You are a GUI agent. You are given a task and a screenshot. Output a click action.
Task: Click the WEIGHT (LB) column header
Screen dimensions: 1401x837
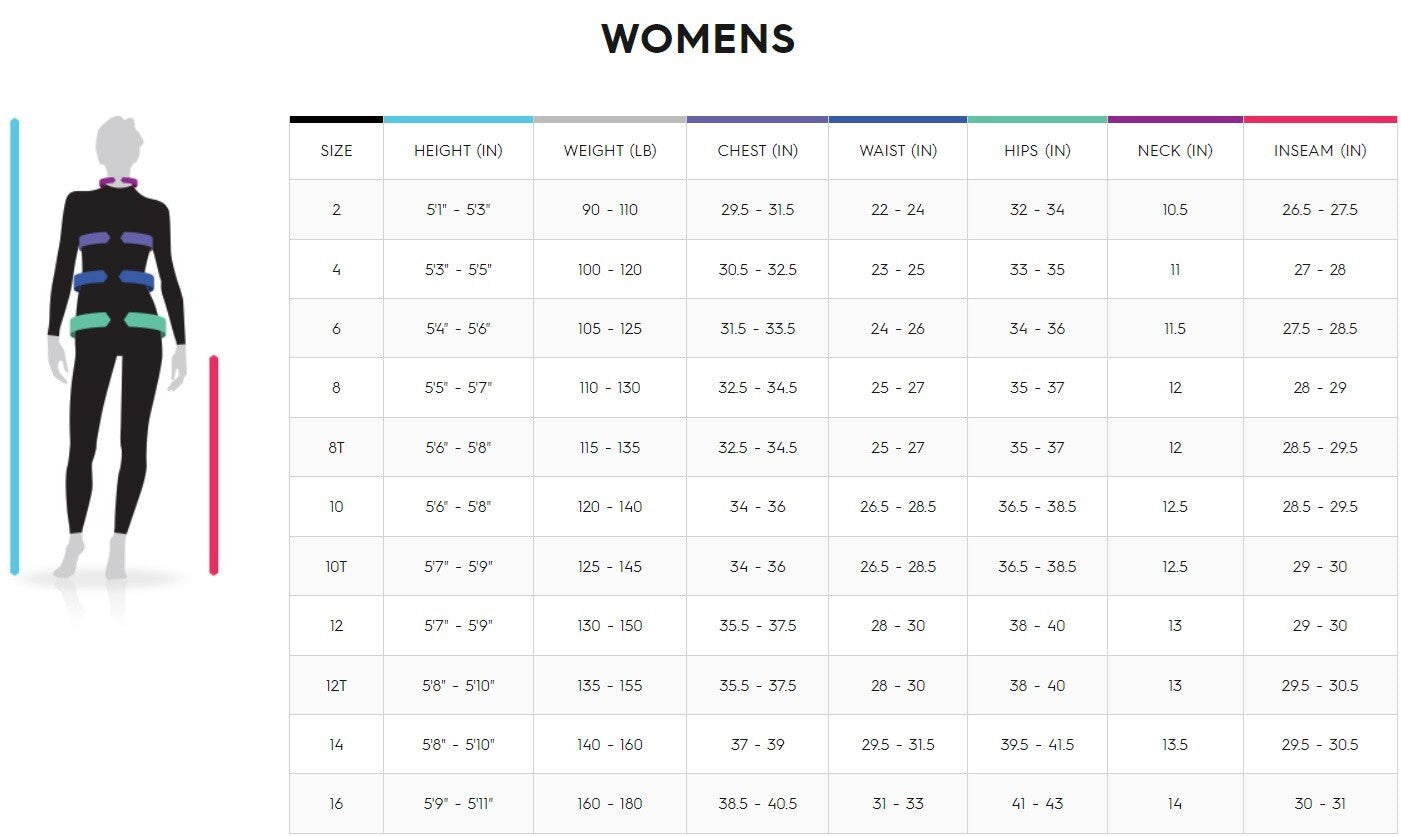point(609,151)
